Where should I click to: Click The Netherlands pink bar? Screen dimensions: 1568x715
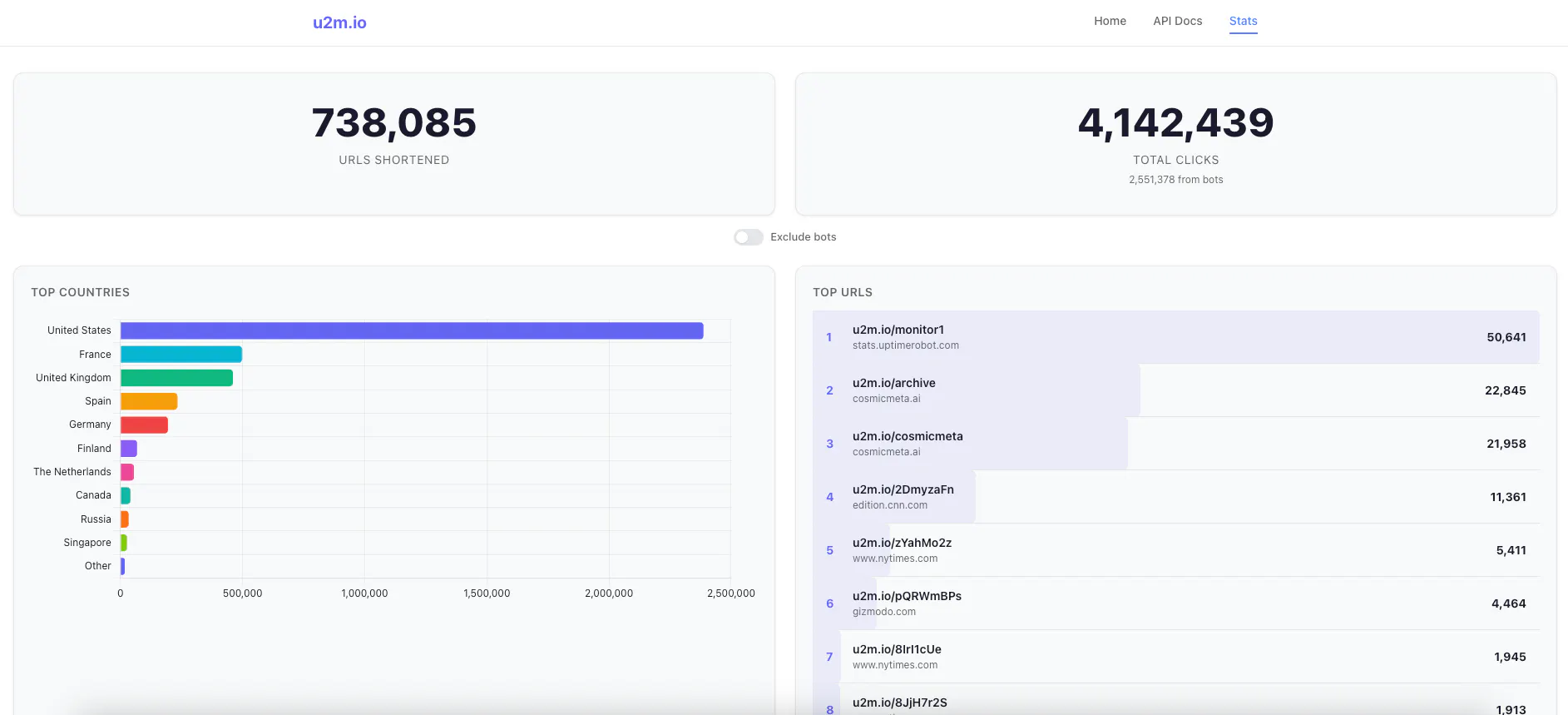(127, 472)
